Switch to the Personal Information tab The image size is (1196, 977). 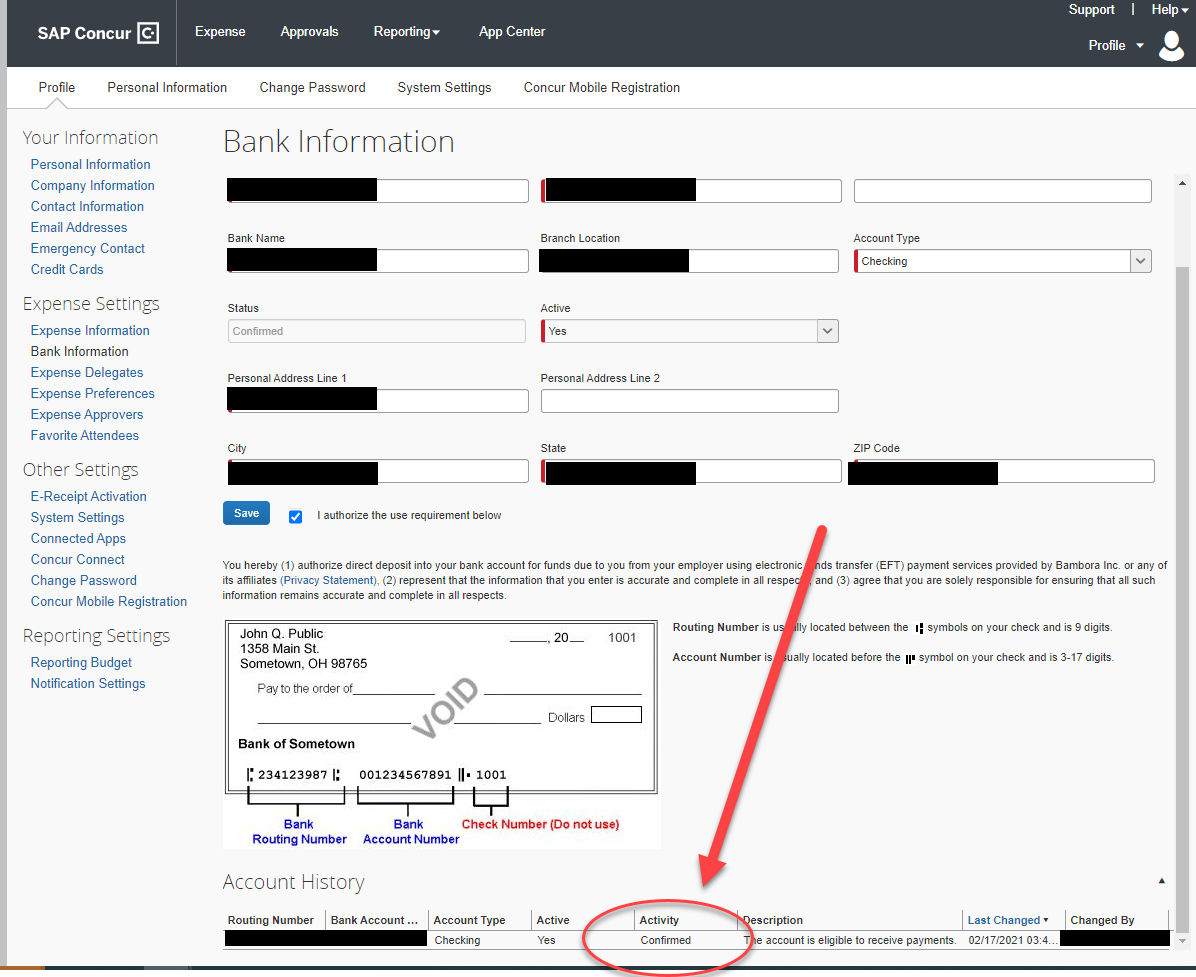[166, 88]
